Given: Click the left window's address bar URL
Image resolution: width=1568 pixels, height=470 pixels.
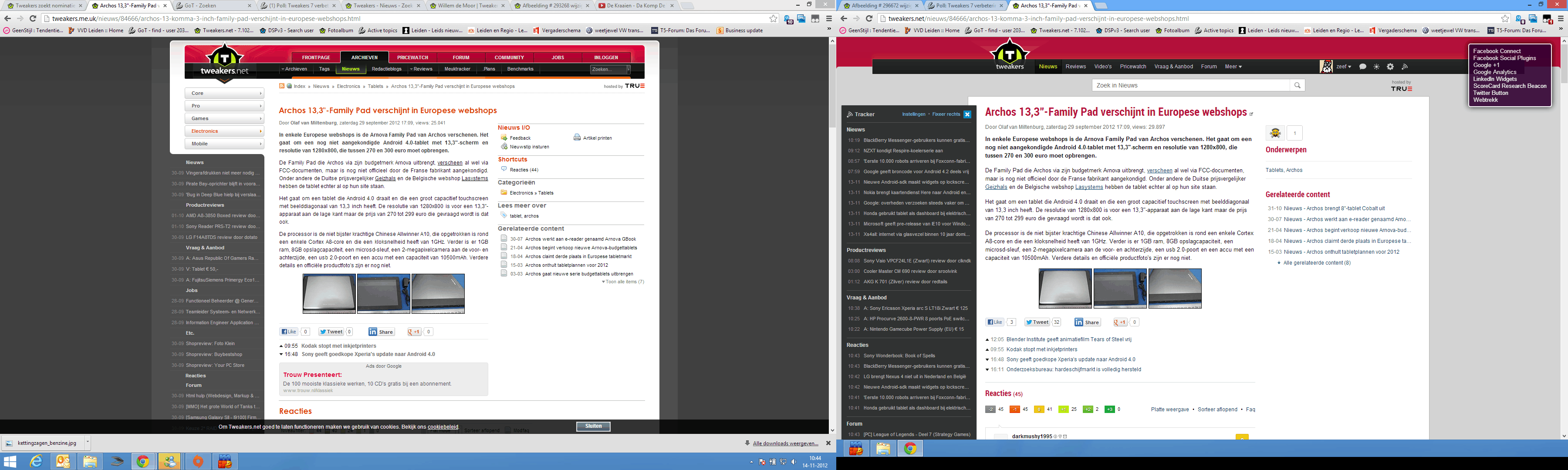Looking at the screenshot, I should pos(206,19).
